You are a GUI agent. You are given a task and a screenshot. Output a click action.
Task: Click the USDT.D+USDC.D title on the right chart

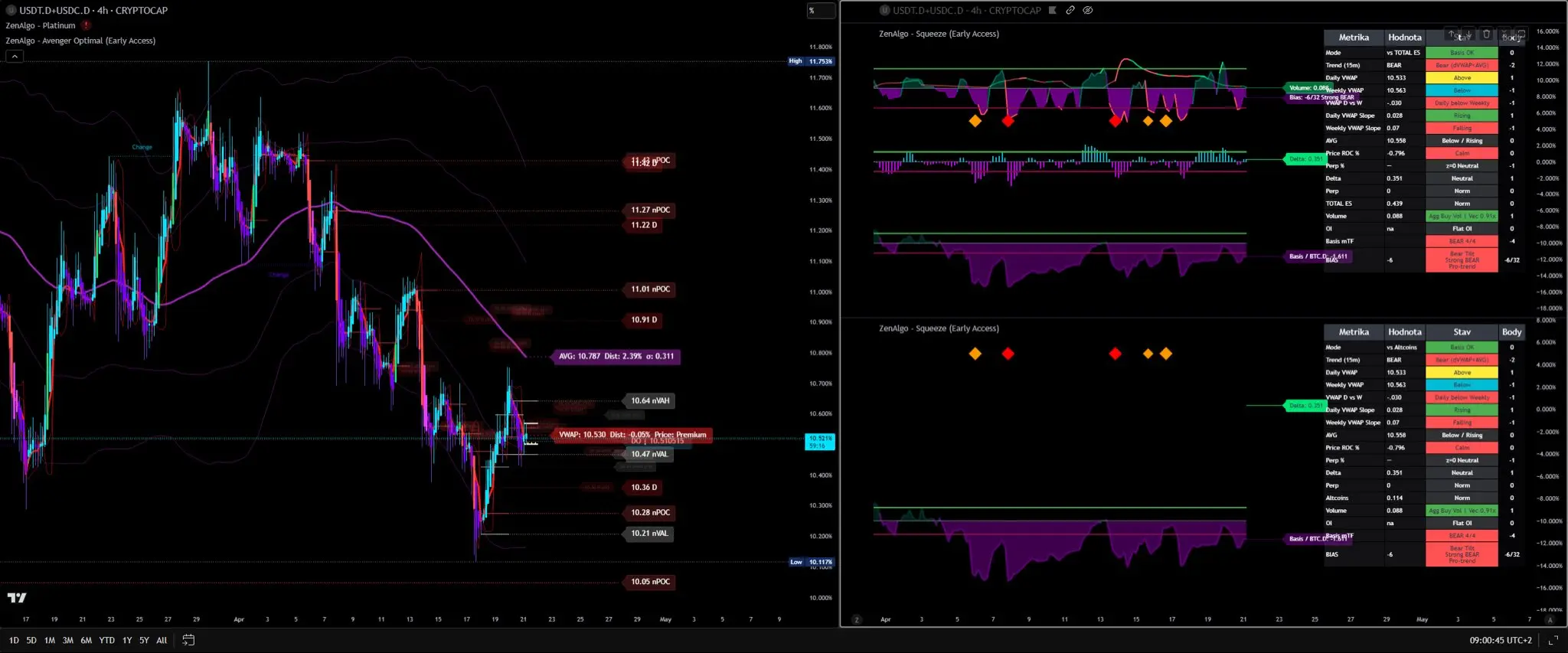coord(967,10)
